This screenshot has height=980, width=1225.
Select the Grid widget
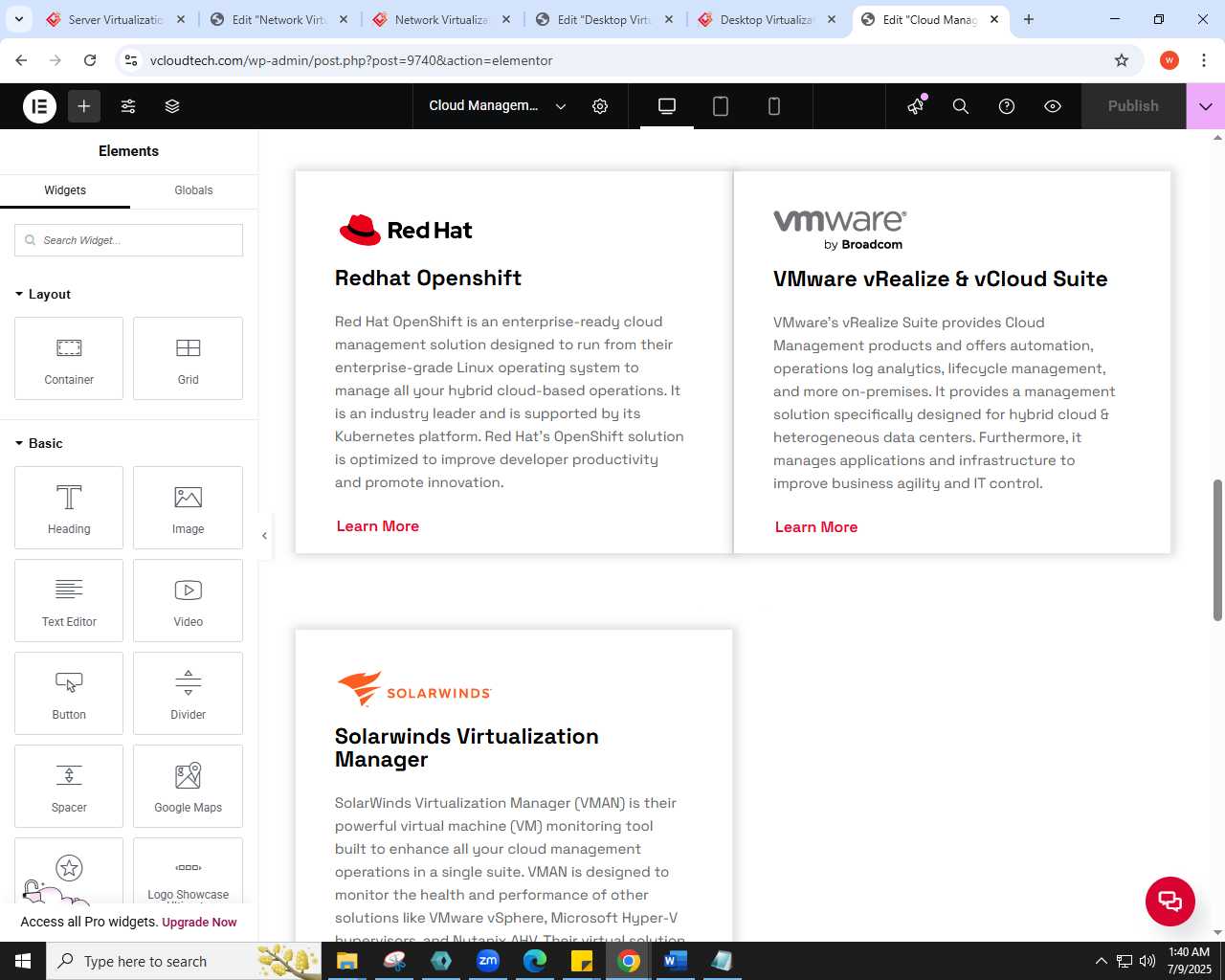(x=188, y=358)
